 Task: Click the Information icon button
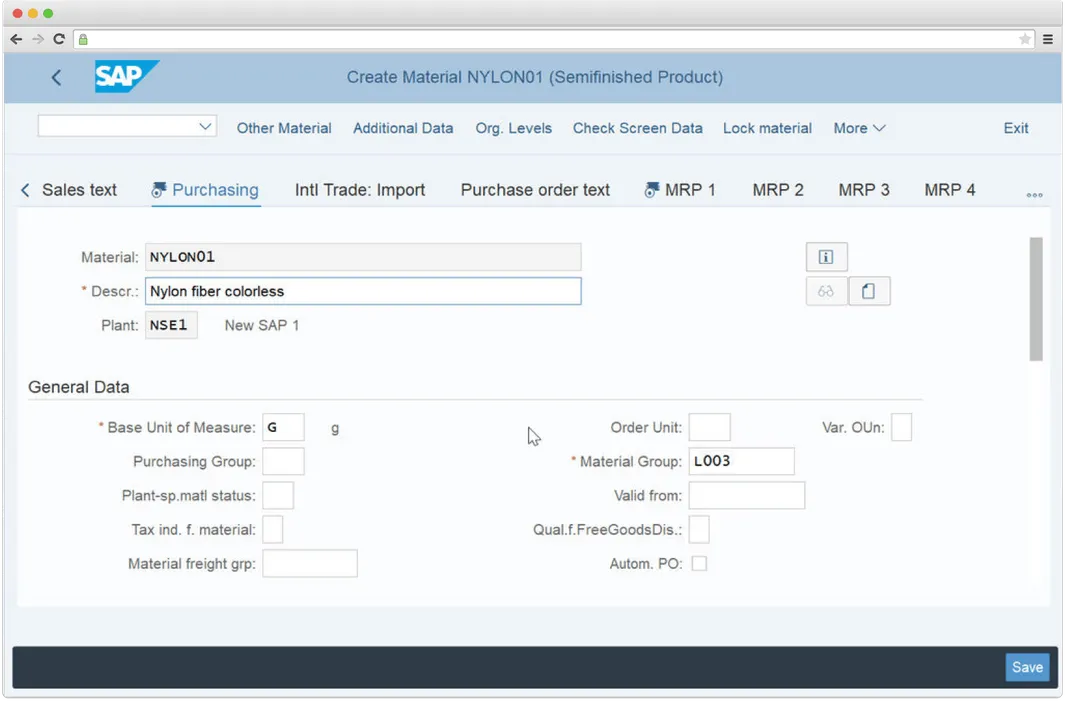pyautogui.click(x=826, y=256)
